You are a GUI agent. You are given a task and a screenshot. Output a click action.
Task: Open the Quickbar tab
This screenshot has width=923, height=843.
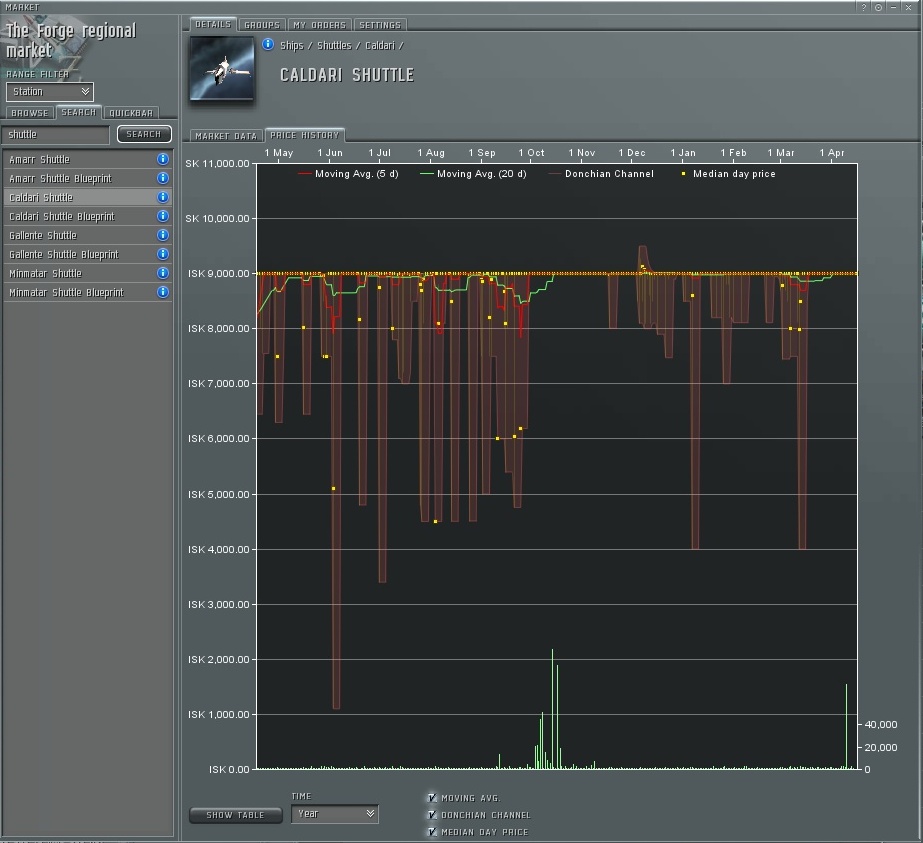point(131,112)
